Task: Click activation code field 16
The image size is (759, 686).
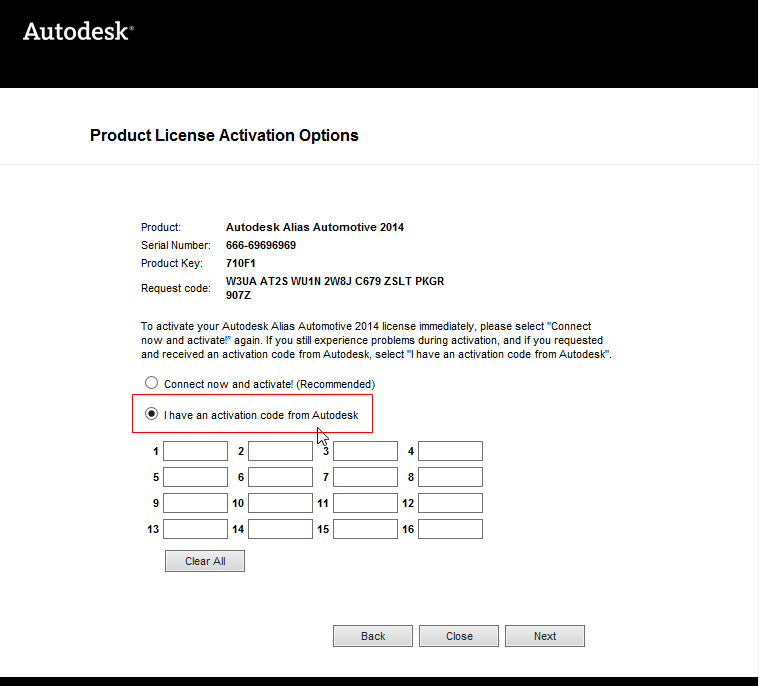Action: click(x=450, y=529)
